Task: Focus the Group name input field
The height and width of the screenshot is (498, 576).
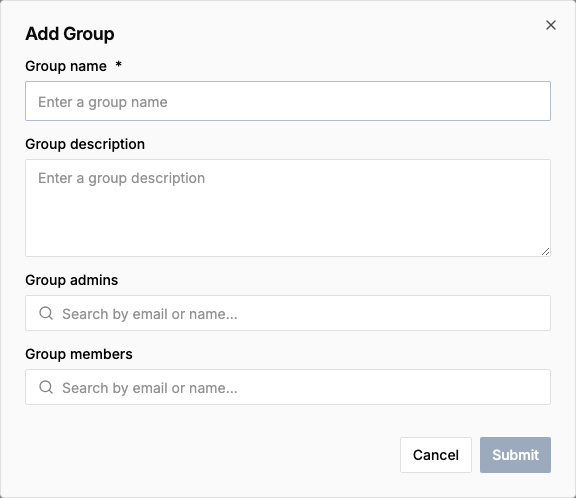Action: (288, 101)
